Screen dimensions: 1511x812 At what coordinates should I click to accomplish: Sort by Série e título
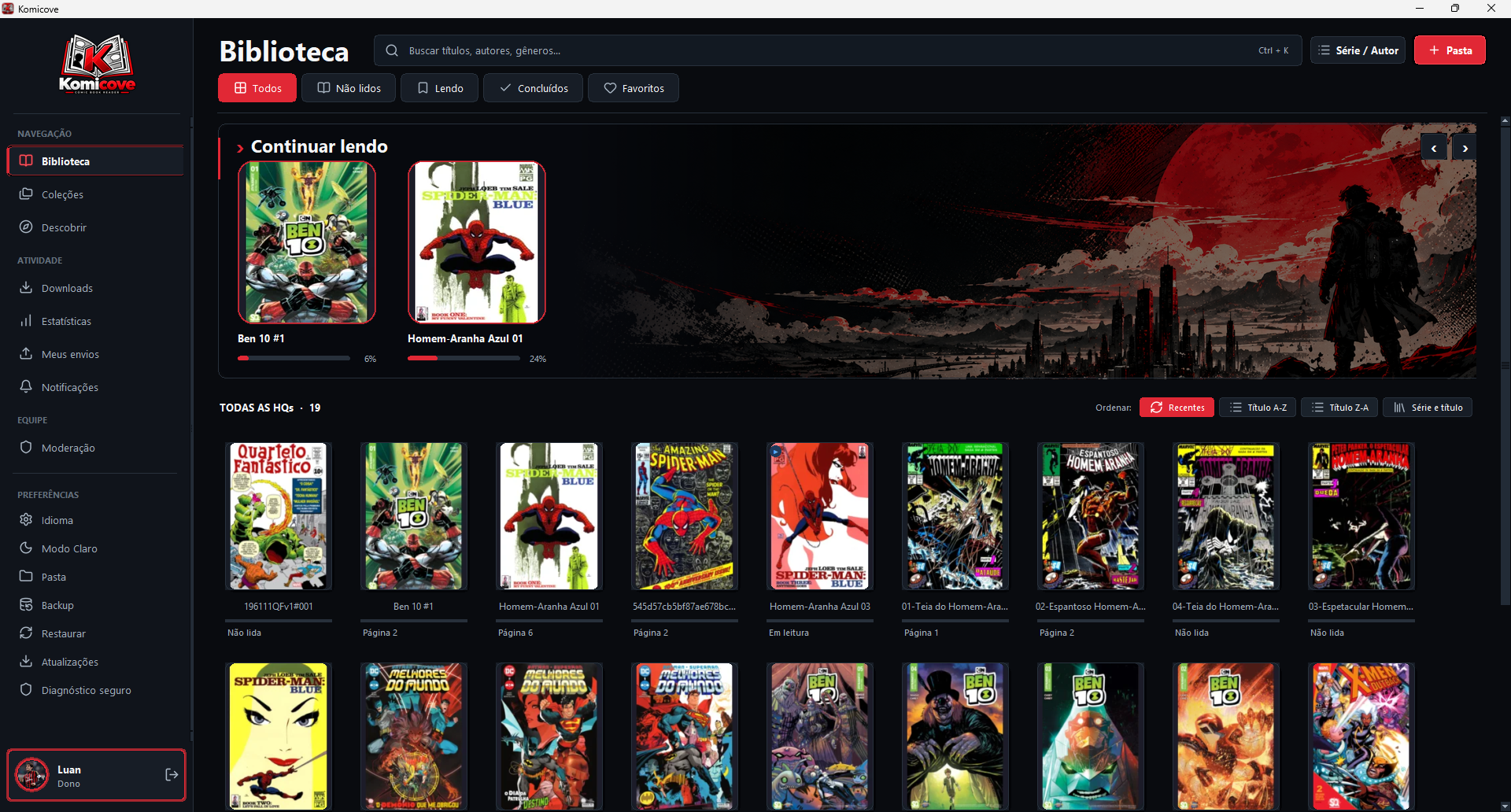point(1428,408)
